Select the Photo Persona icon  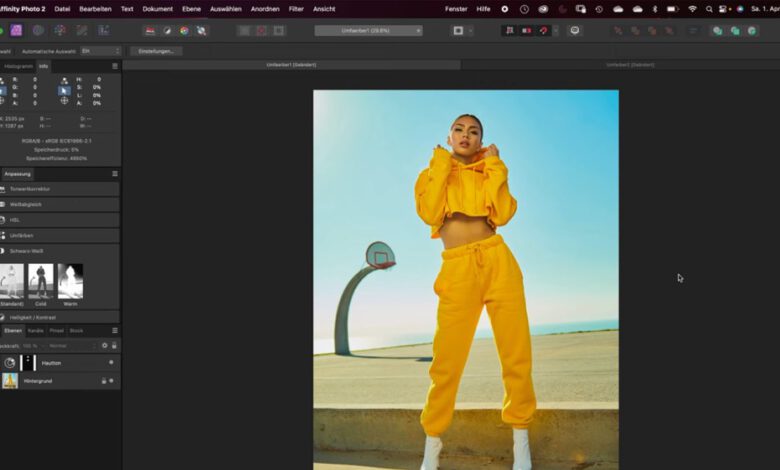click(x=16, y=31)
